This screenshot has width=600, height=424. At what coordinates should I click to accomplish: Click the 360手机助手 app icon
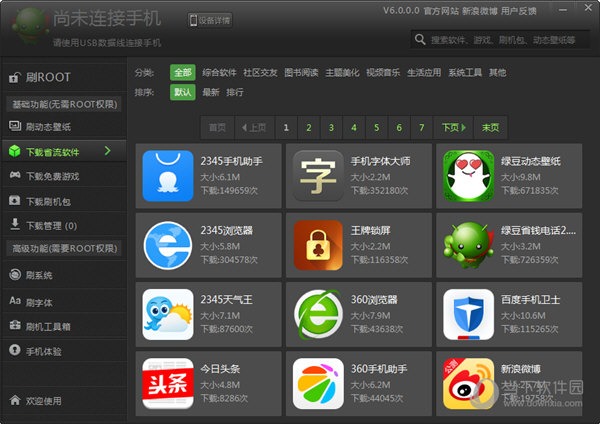click(318, 383)
